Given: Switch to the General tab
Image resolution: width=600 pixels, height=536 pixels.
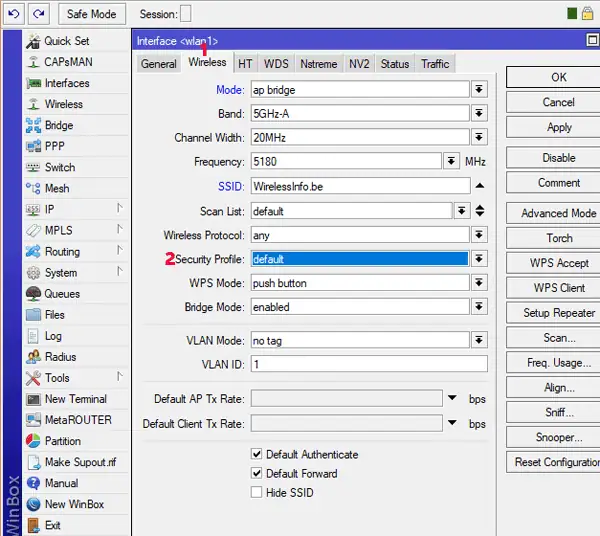Looking at the screenshot, I should click(x=159, y=64).
